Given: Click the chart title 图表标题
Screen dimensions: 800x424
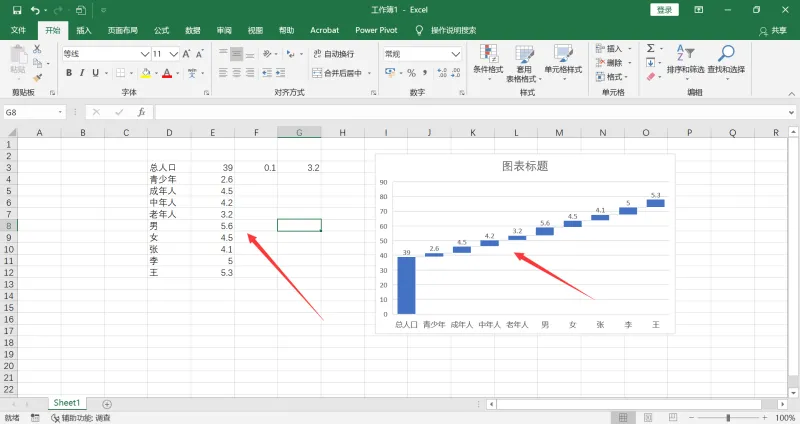Looking at the screenshot, I should click(x=525, y=166).
